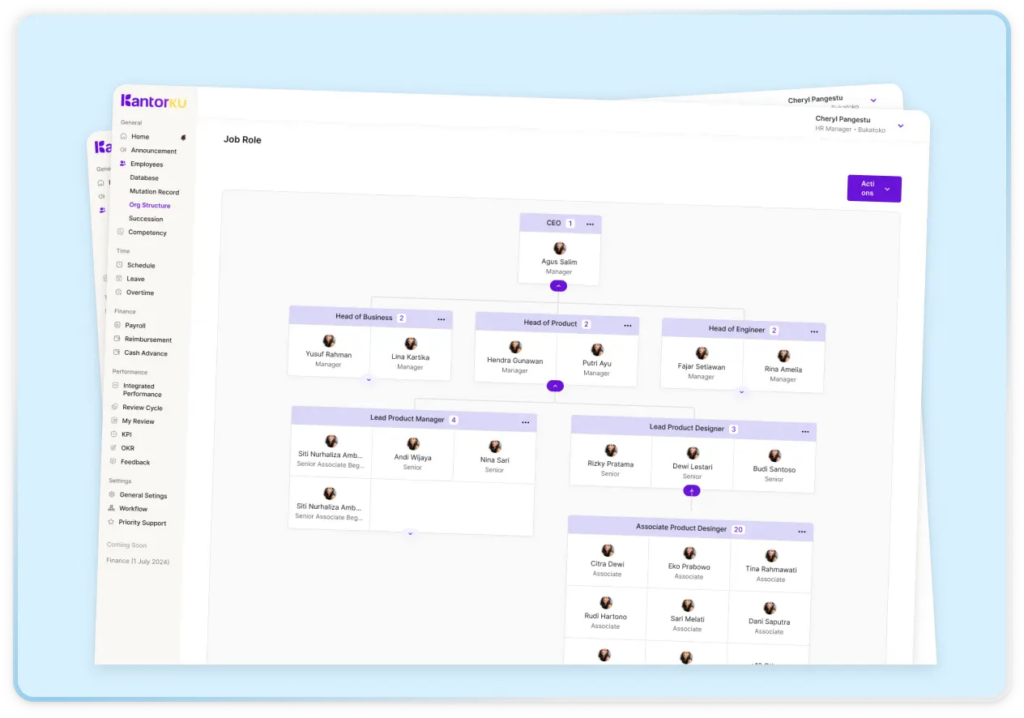Click the Home icon in the sidebar
The height and width of the screenshot is (718, 1024).
click(x=123, y=136)
